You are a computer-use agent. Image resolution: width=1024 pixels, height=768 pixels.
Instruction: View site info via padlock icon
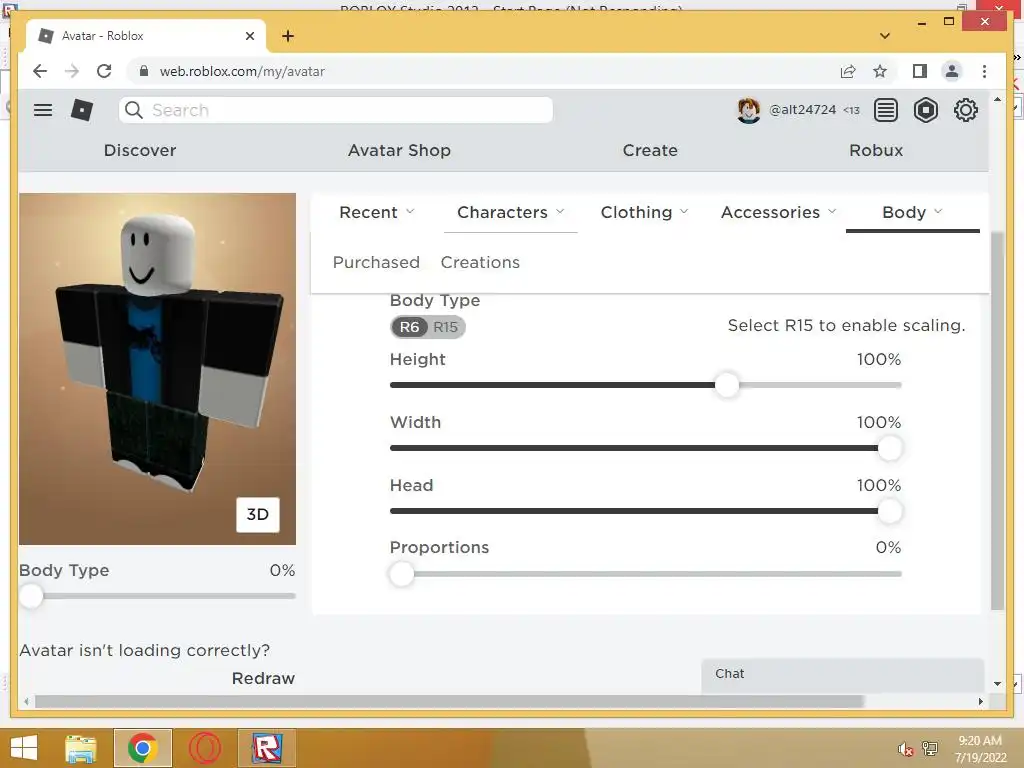tap(144, 71)
